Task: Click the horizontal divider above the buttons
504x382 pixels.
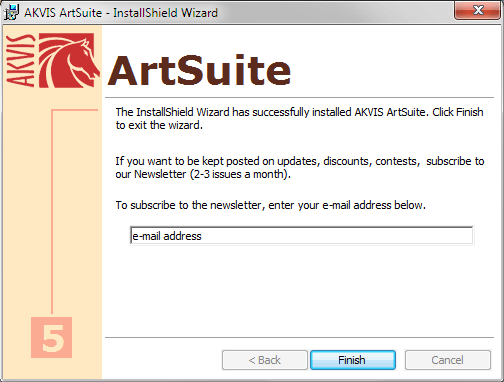Action: click(x=299, y=338)
